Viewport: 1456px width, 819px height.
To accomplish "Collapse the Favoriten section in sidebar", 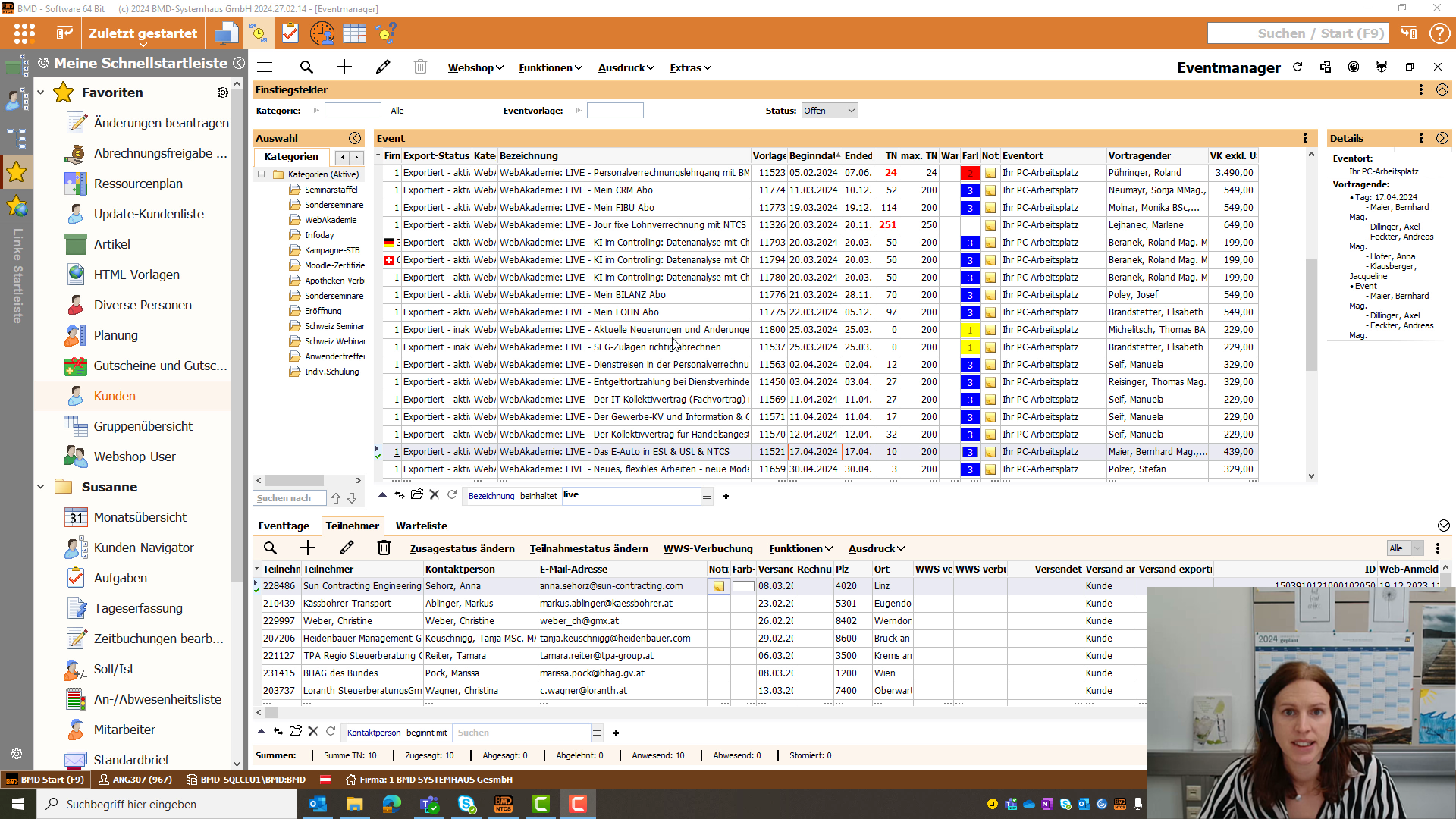I will pyautogui.click(x=41, y=93).
